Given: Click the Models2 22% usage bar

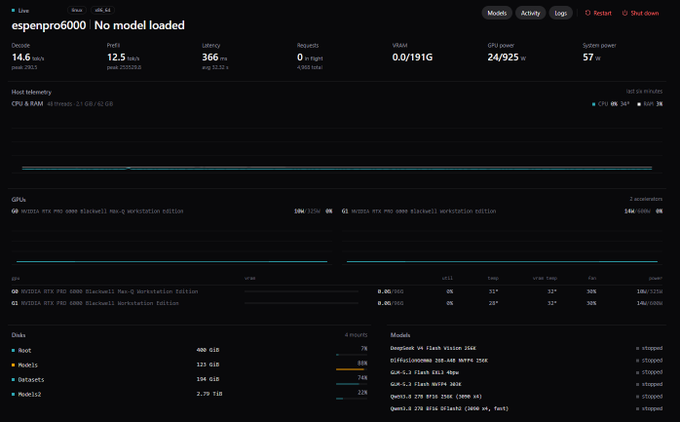Looking at the screenshot, I should click(351, 399).
